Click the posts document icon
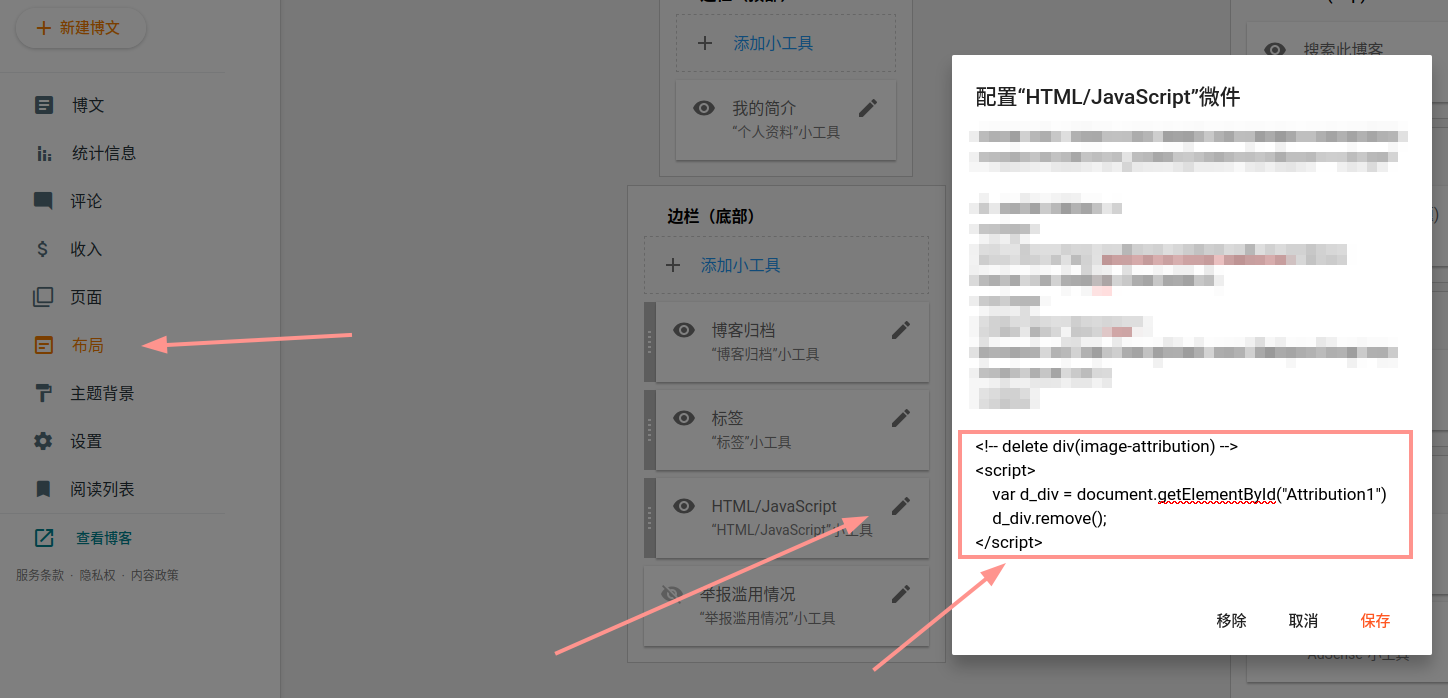This screenshot has height=698, width=1448. [43, 105]
